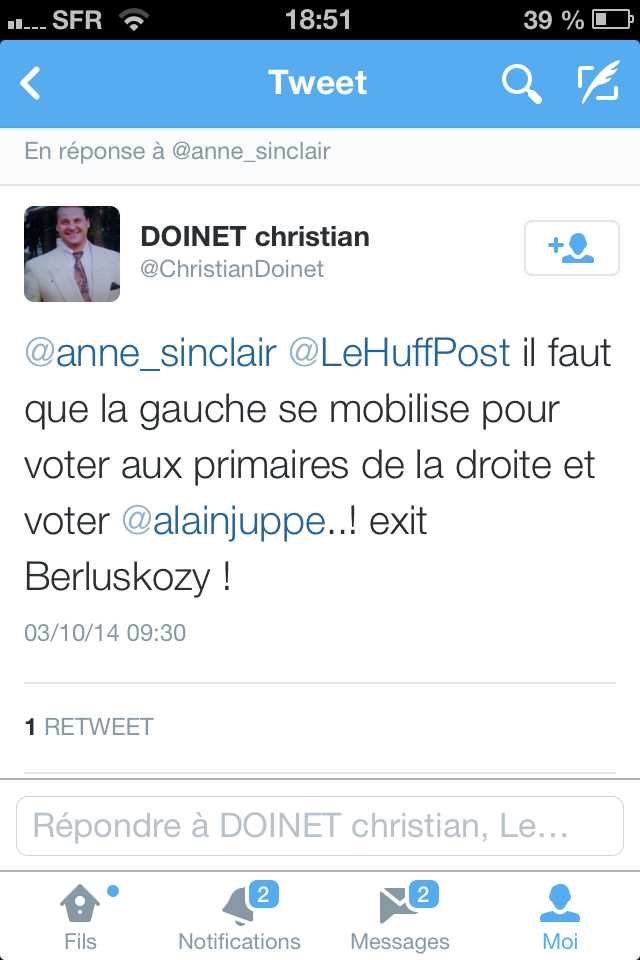Image resolution: width=640 pixels, height=960 pixels.
Task: View the 1 RETWEET list
Action: [x=90, y=727]
